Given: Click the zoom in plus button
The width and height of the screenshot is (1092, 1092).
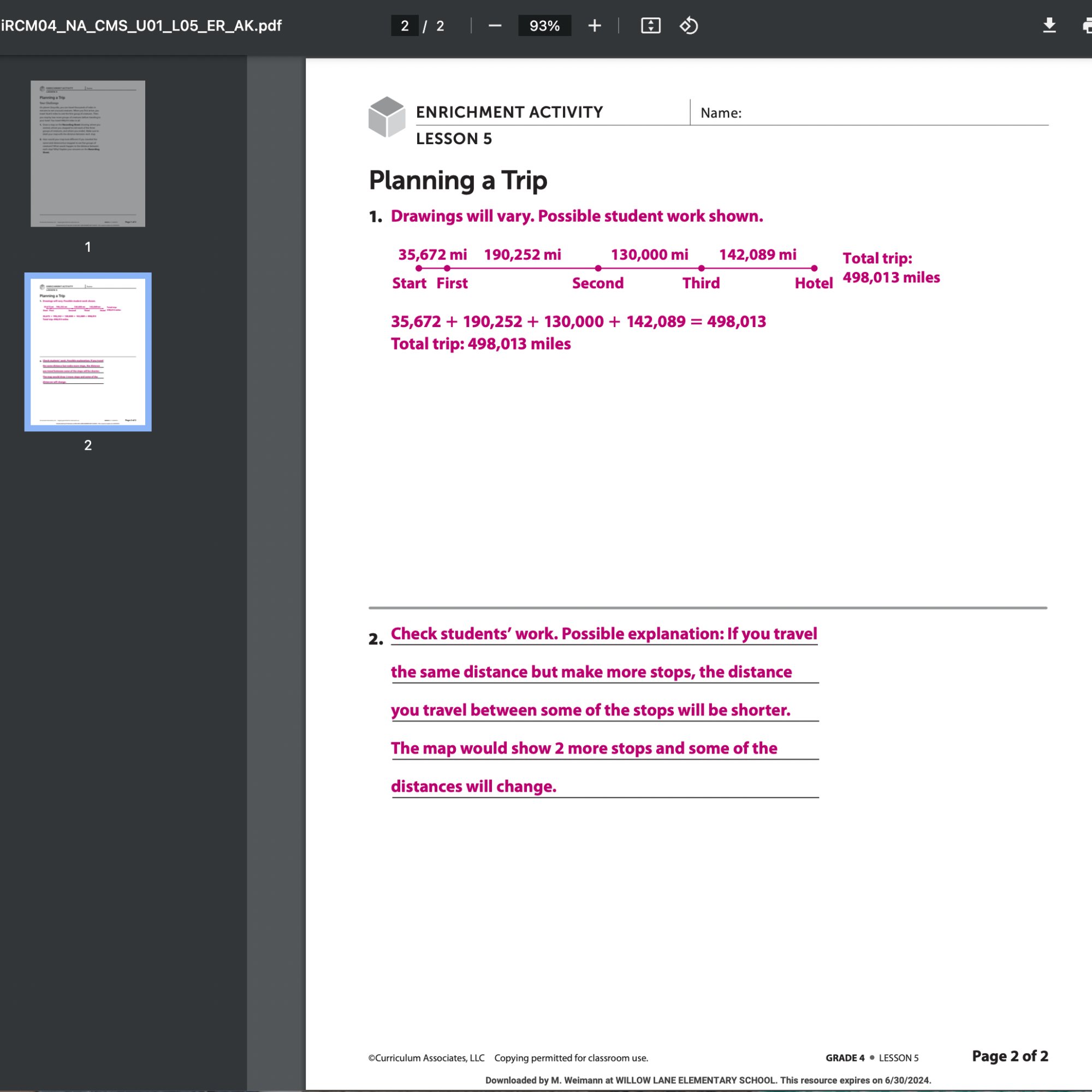Looking at the screenshot, I should [594, 26].
